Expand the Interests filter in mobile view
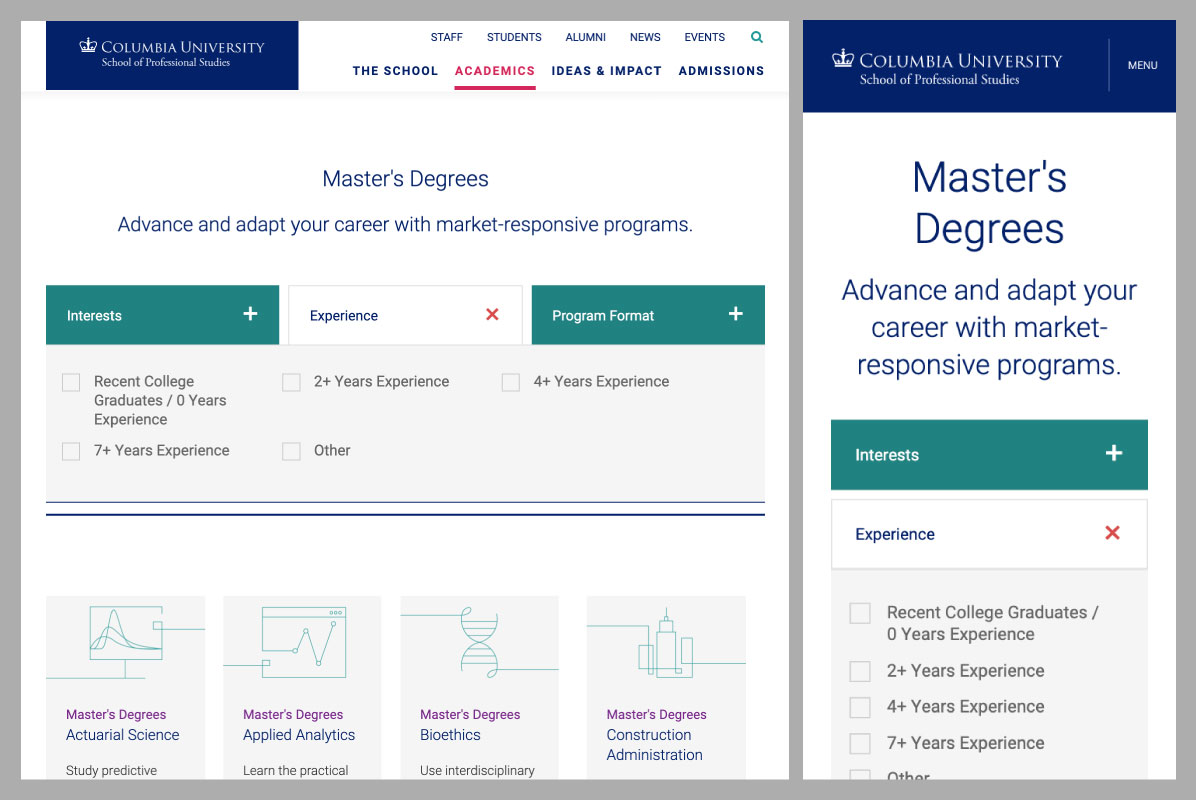This screenshot has width=1196, height=800. coord(989,455)
